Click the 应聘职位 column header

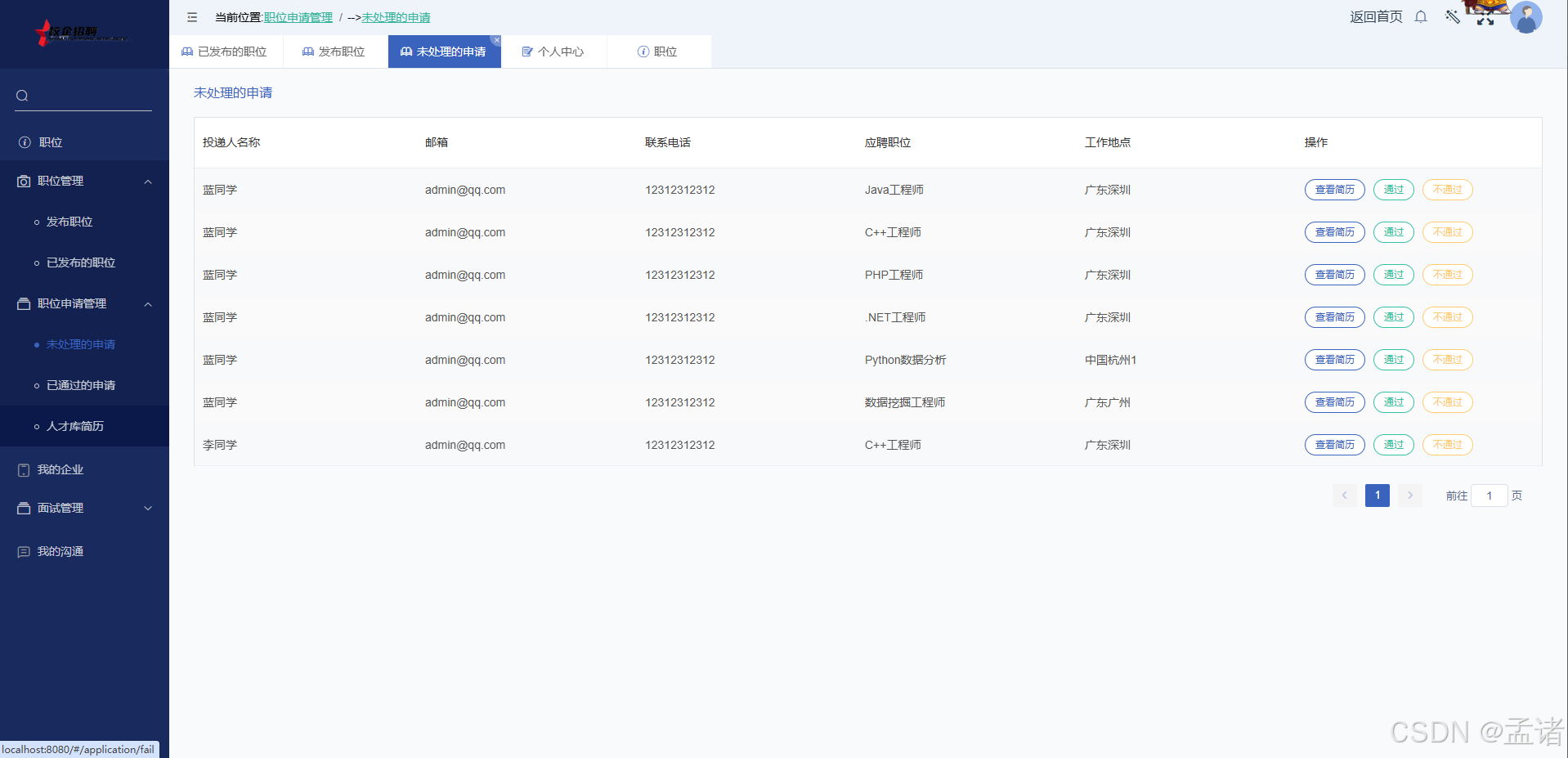click(888, 142)
